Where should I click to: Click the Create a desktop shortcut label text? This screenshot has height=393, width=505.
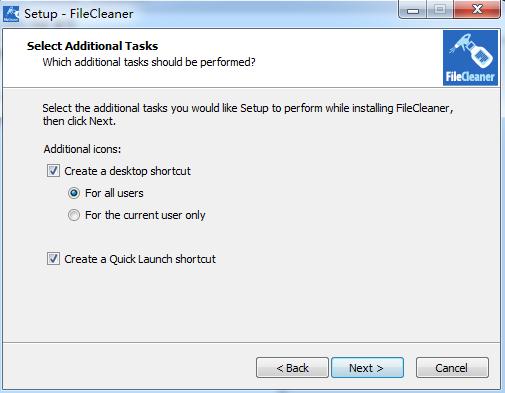pos(127,171)
